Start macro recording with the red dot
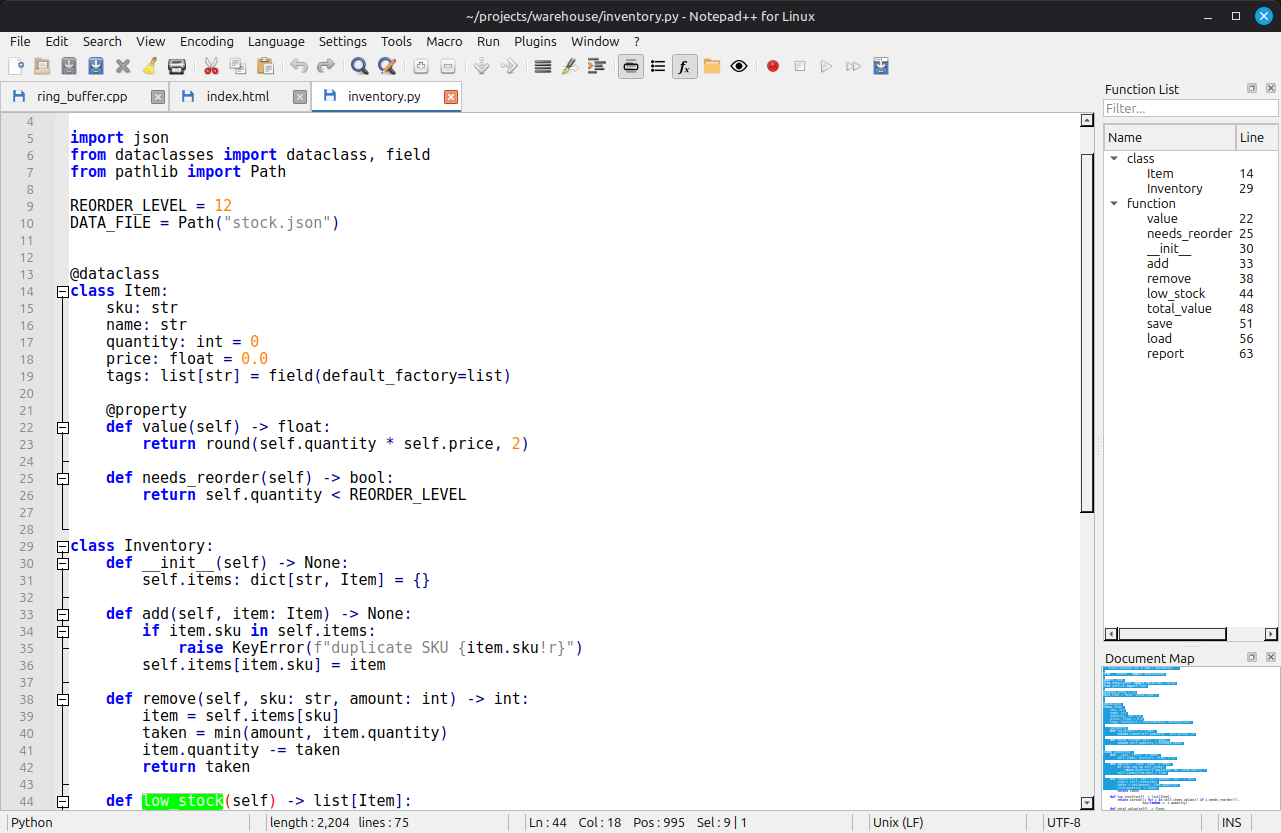The width and height of the screenshot is (1281, 833). click(x=773, y=66)
